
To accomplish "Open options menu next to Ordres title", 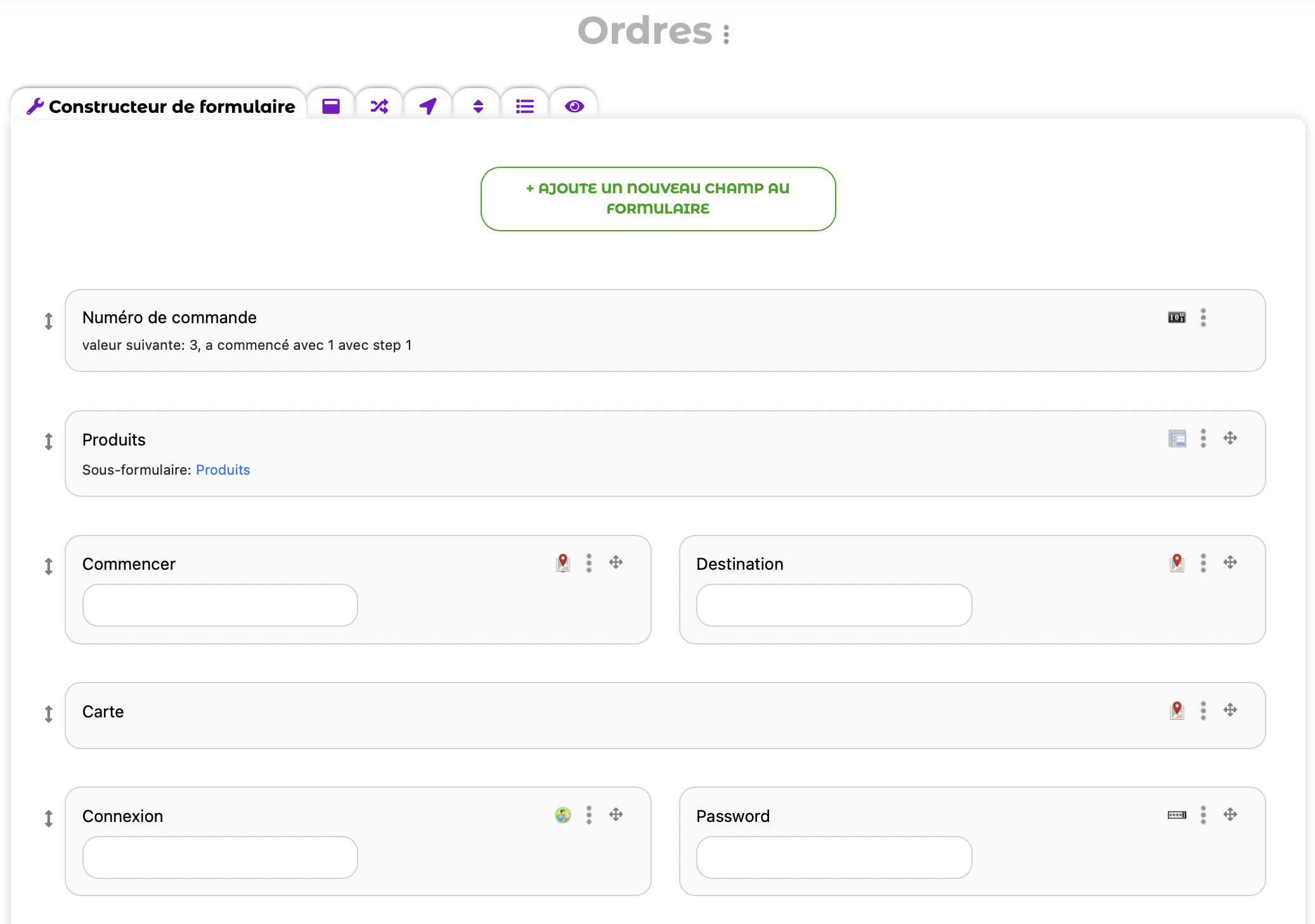I will coord(727,34).
